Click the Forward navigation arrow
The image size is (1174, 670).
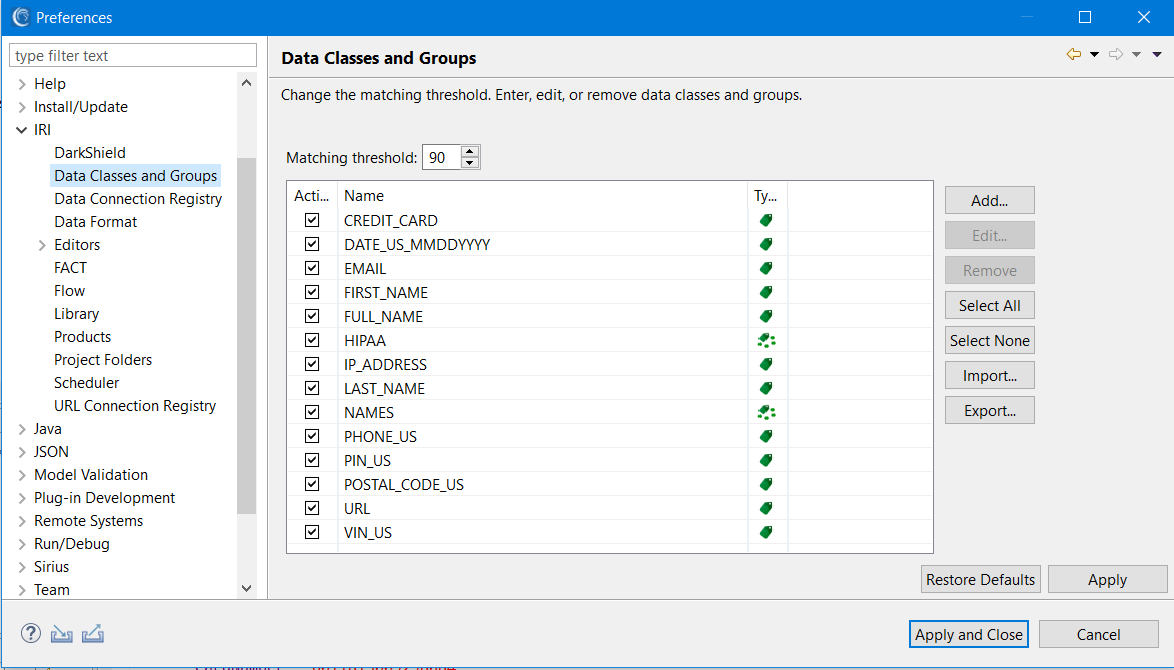pos(1116,54)
